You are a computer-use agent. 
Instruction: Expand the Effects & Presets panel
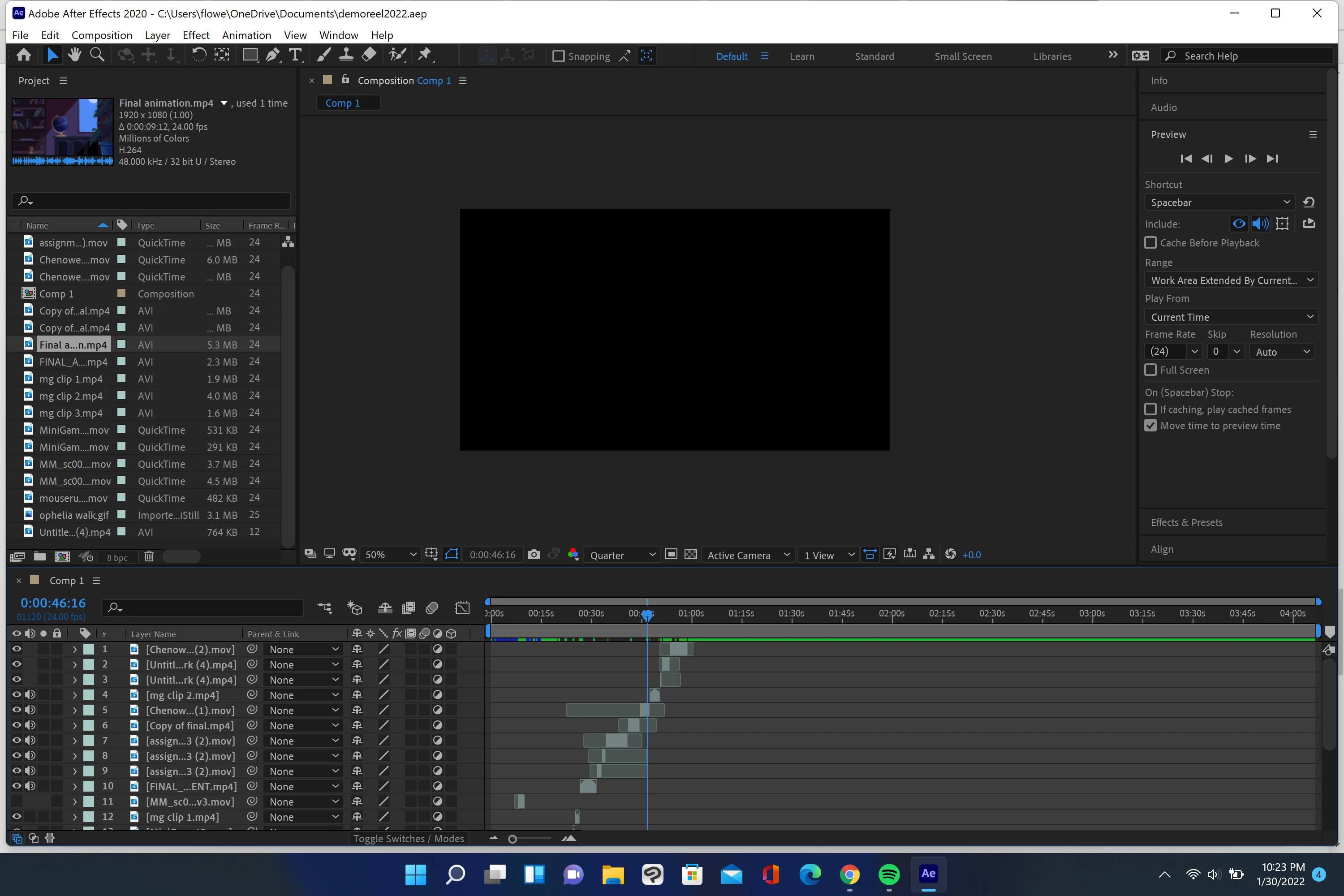(1186, 522)
